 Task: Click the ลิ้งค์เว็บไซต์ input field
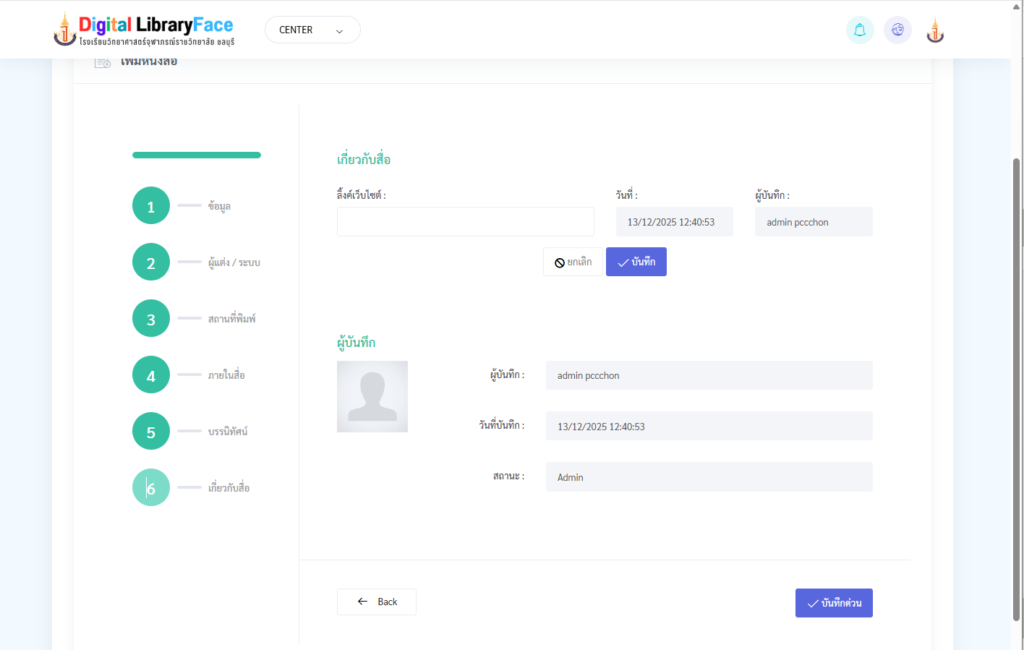coord(465,222)
